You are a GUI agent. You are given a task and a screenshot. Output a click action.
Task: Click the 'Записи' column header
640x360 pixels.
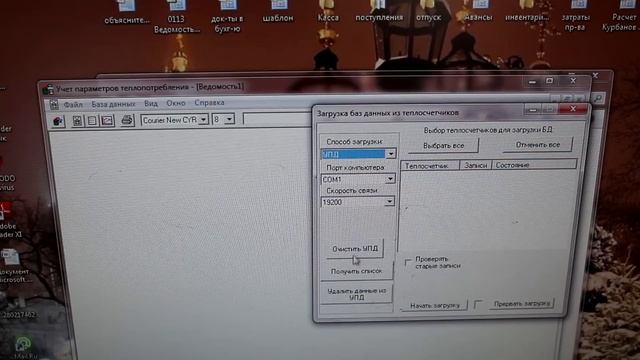[x=476, y=165]
